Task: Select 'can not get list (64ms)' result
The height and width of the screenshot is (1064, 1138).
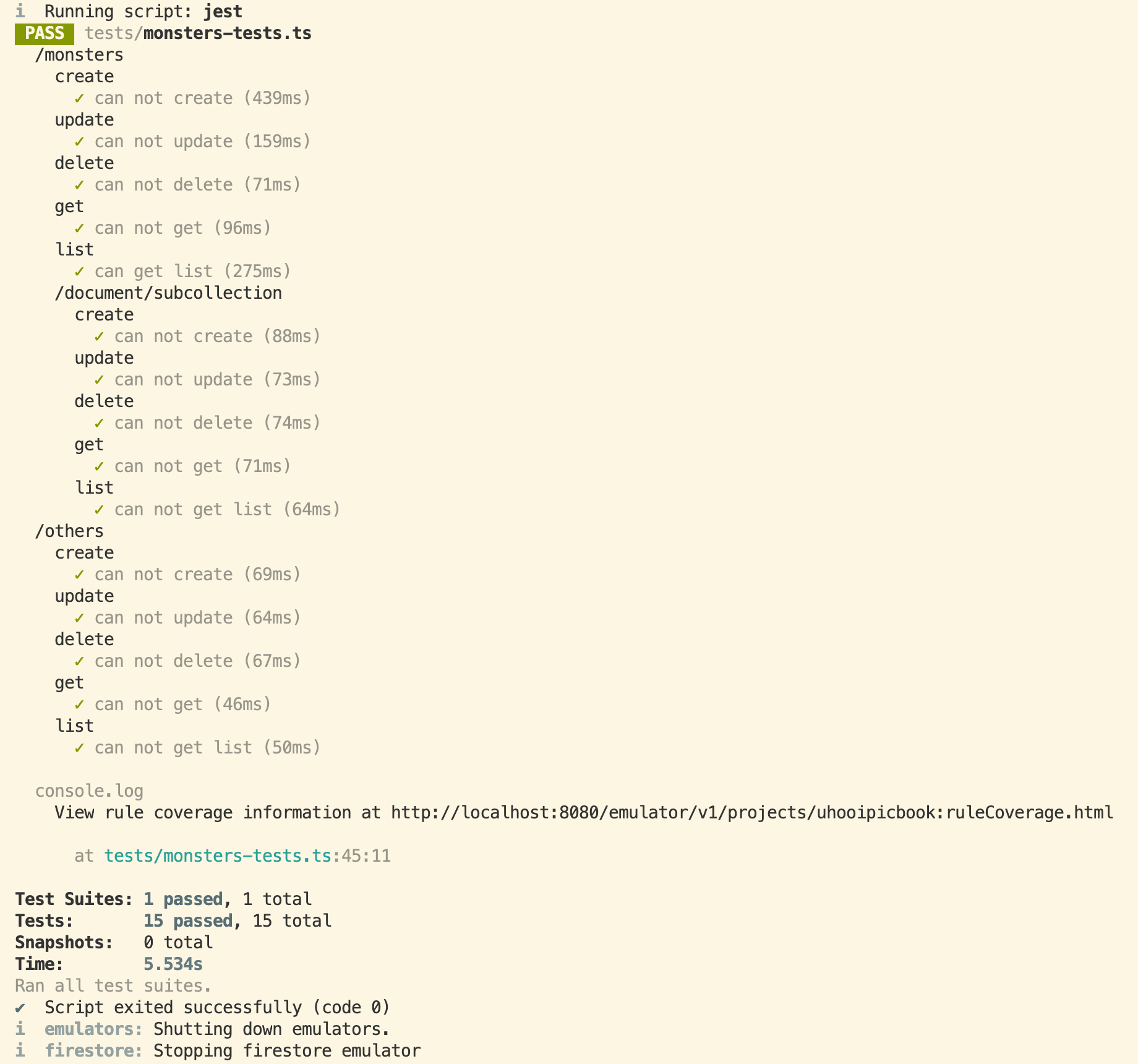Action: (x=228, y=510)
